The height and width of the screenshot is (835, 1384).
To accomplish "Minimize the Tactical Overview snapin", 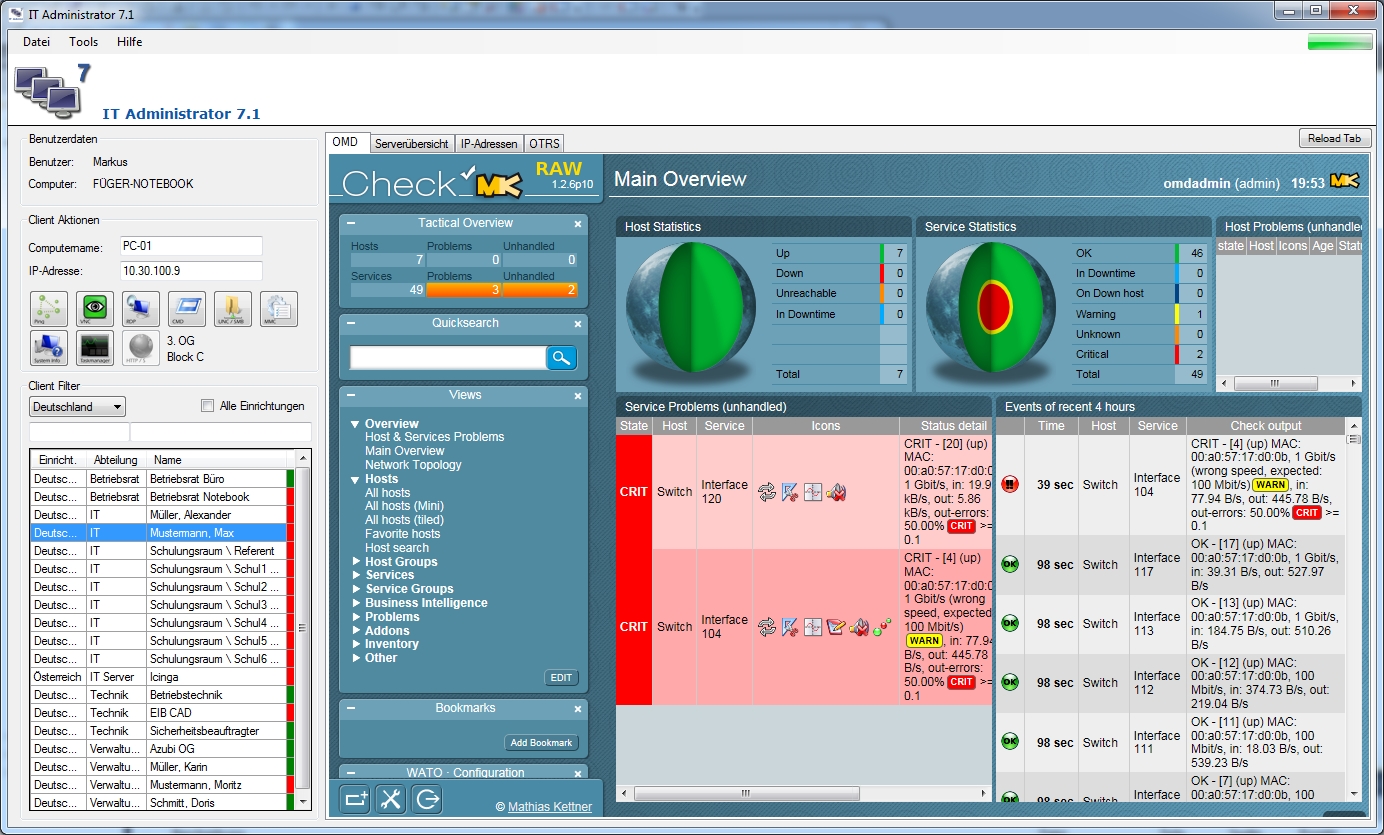I will tap(351, 224).
